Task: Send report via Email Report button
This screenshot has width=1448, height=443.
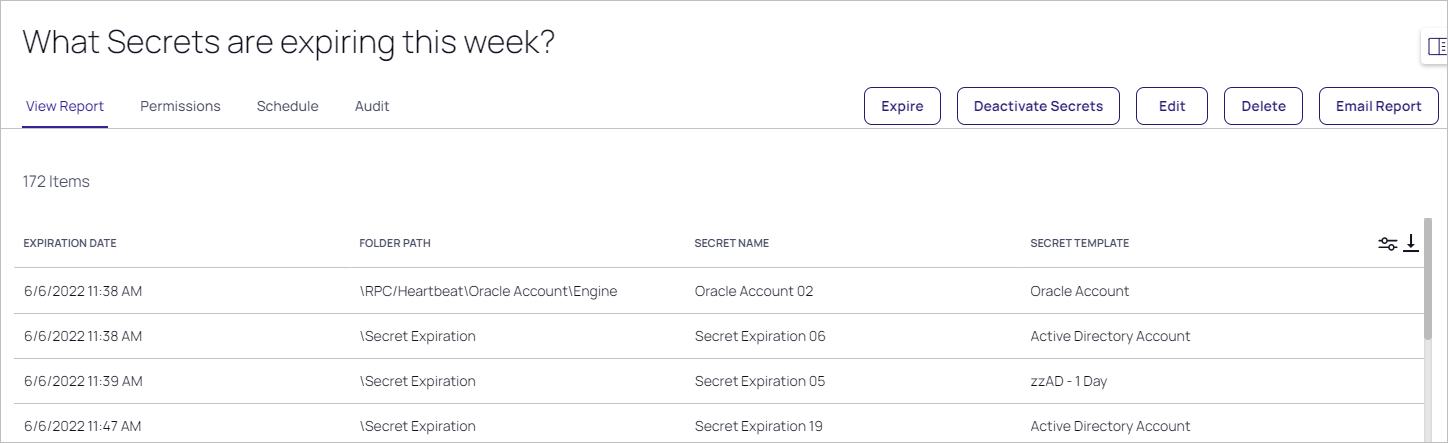Action: click(1378, 106)
